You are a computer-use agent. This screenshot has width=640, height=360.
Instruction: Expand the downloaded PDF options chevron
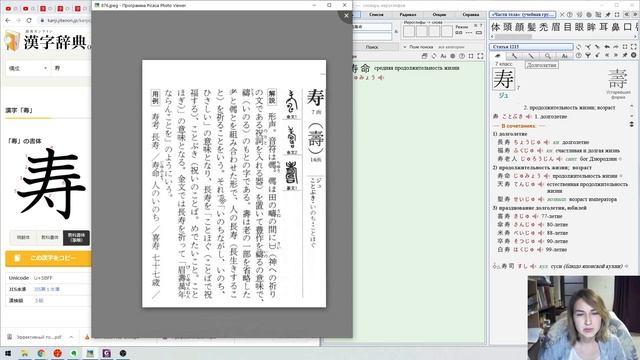[71, 337]
